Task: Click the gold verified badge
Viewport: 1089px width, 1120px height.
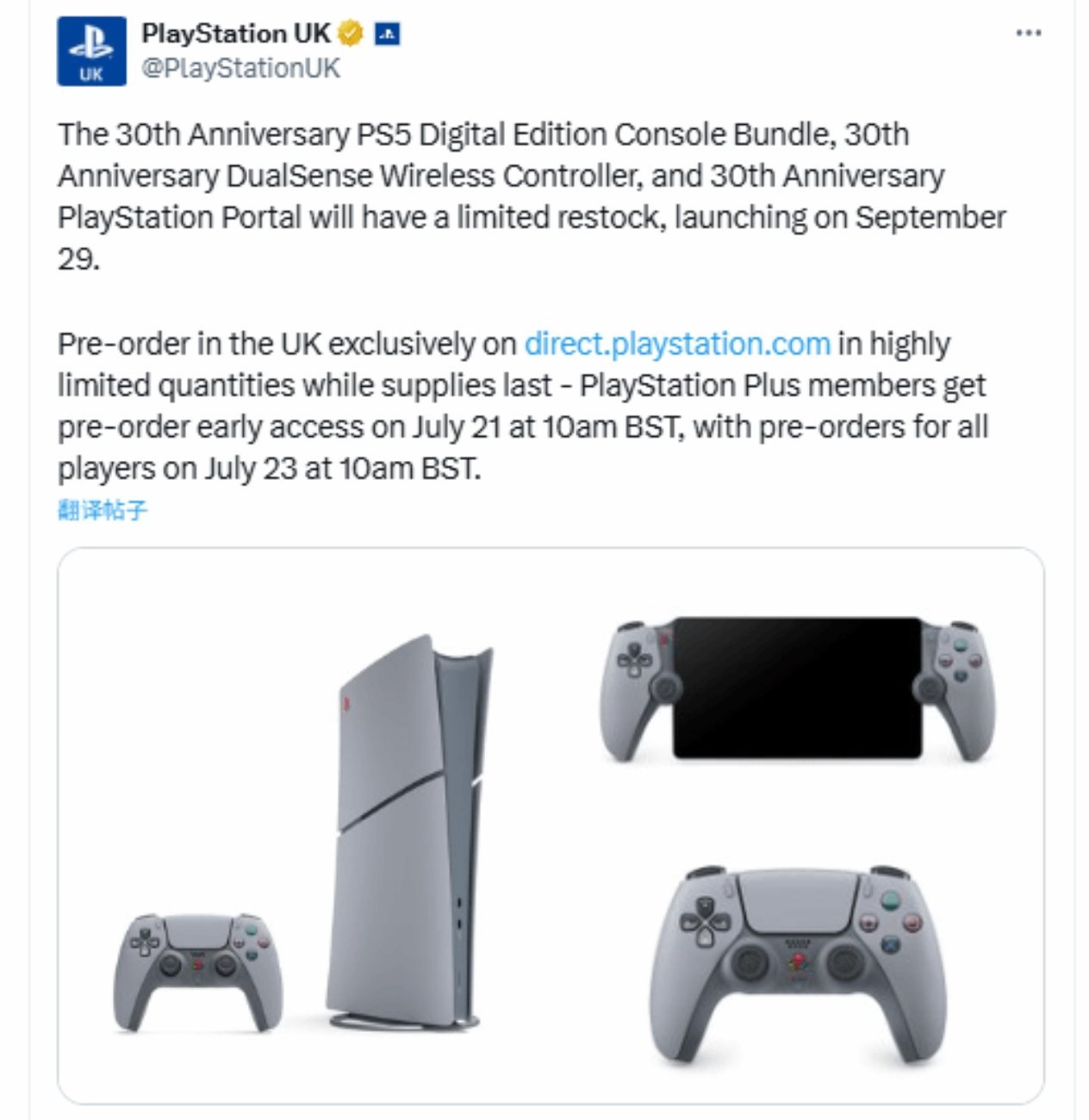Action: pos(350,34)
